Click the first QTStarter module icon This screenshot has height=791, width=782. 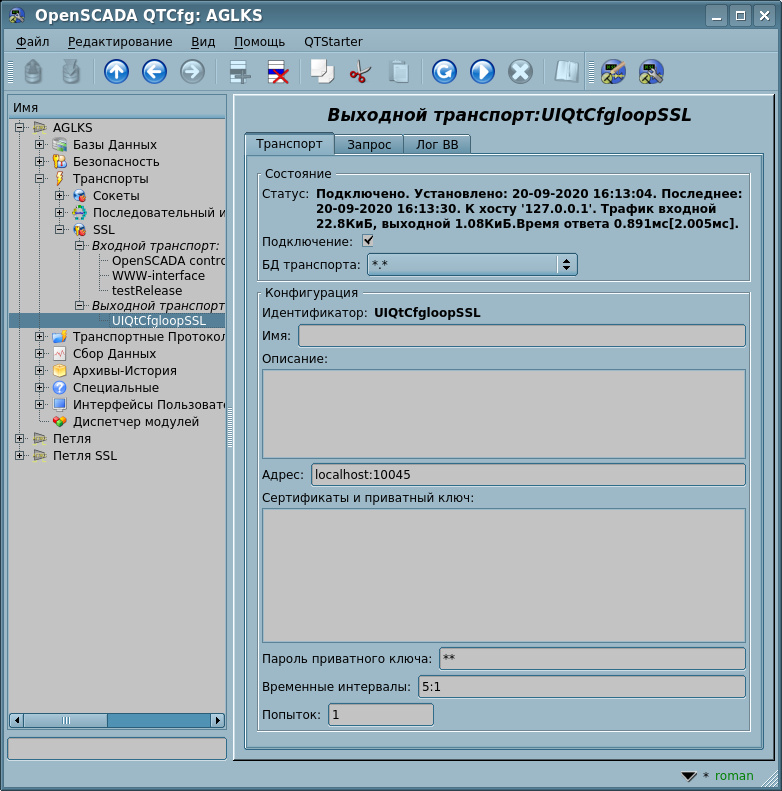point(613,72)
